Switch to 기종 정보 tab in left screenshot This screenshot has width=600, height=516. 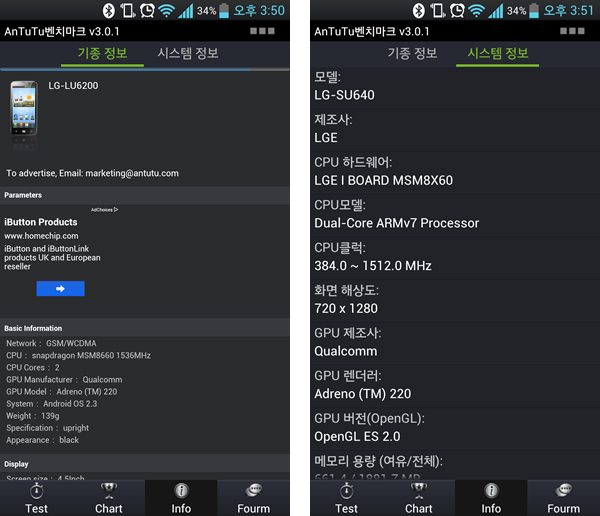tap(102, 54)
